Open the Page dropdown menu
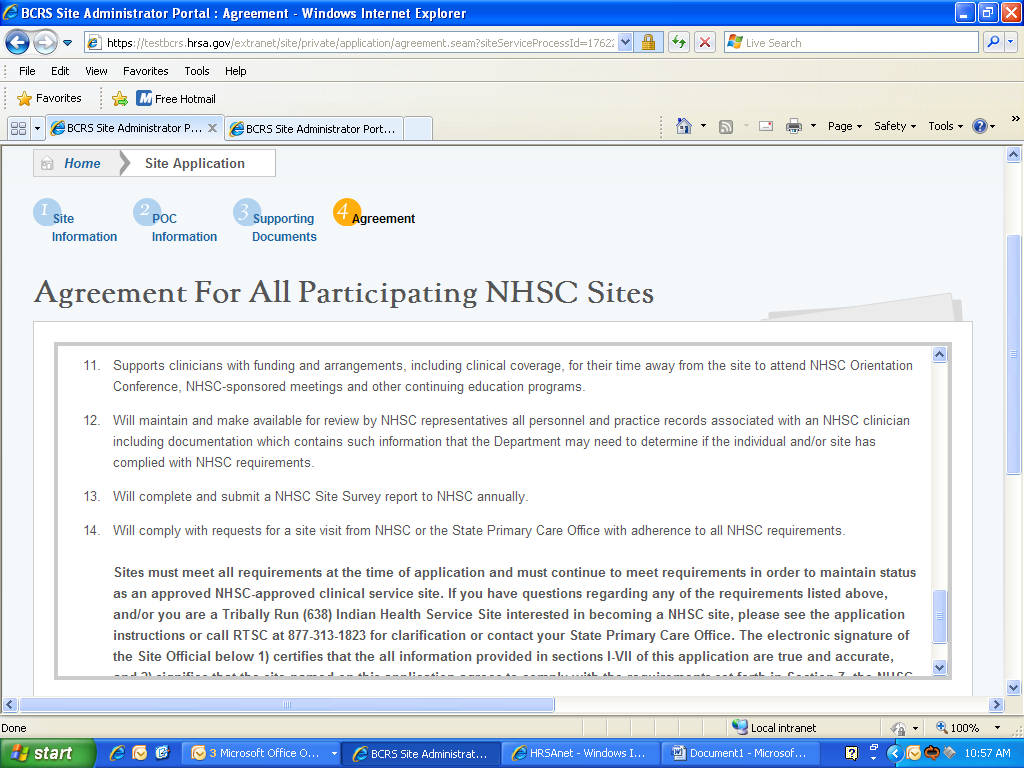This screenshot has height=768, width=1024. 845,126
